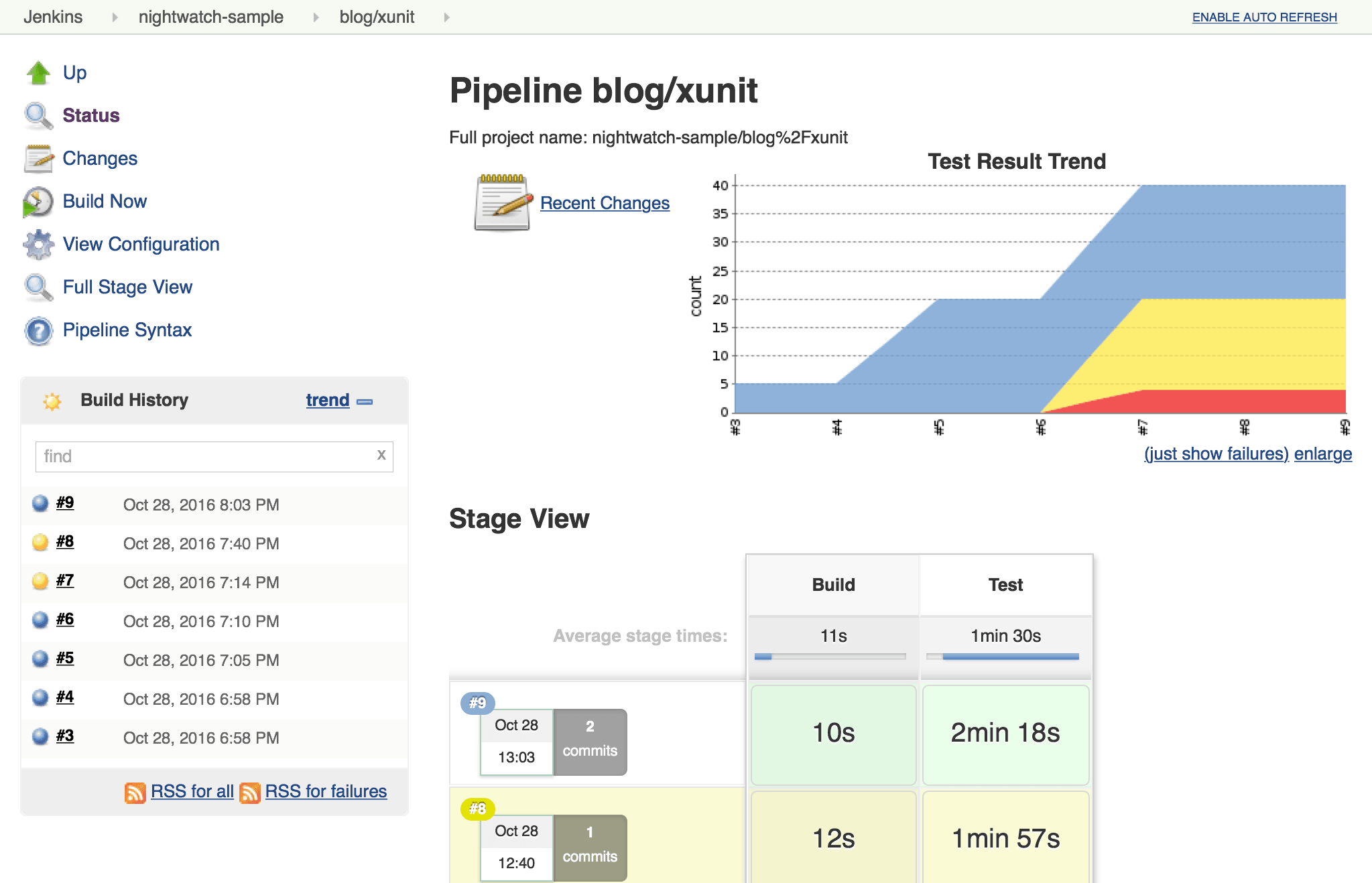
Task: Click the Pipeline Syntax help icon
Action: pos(38,330)
